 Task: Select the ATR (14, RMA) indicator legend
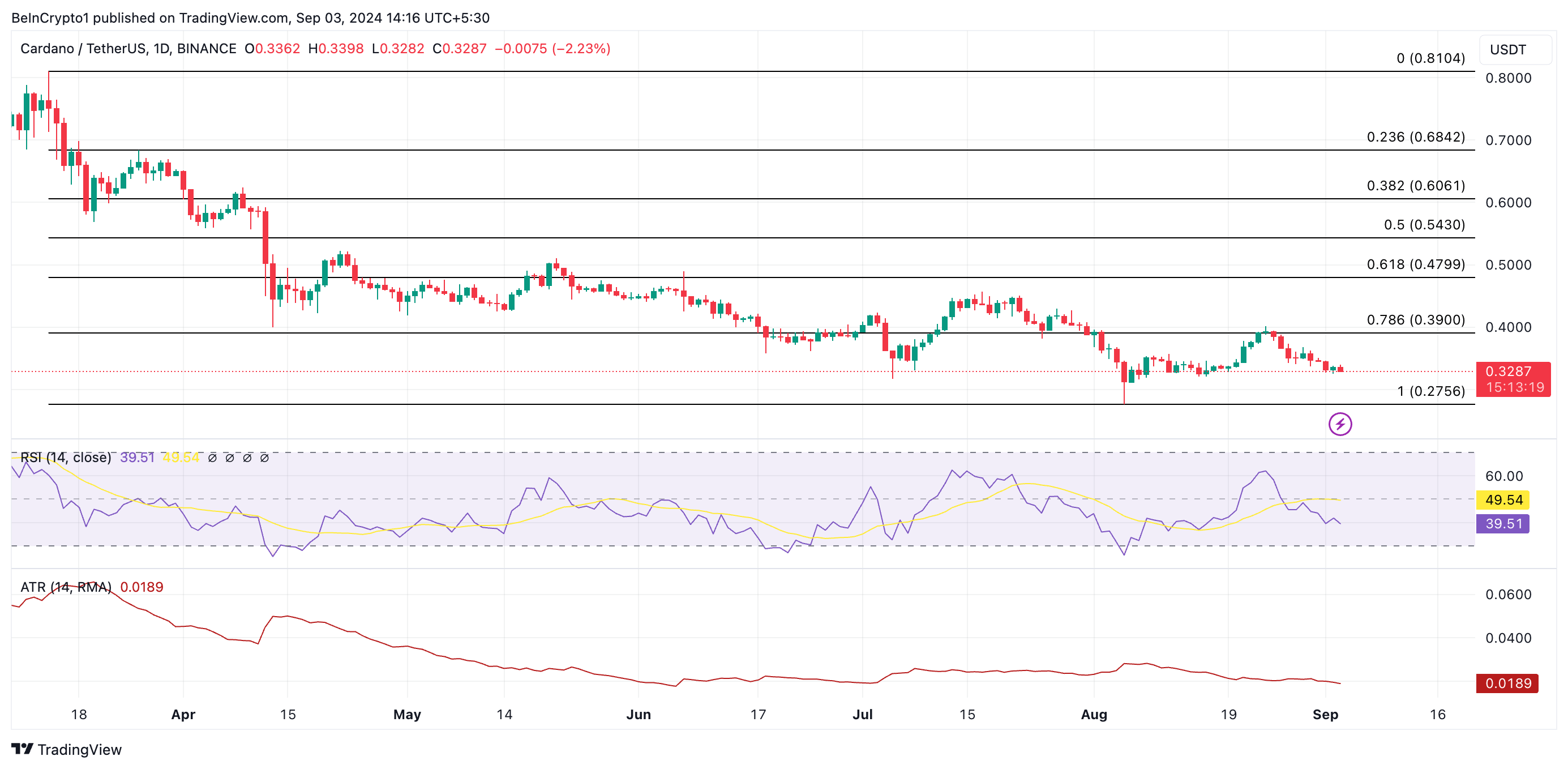66,587
